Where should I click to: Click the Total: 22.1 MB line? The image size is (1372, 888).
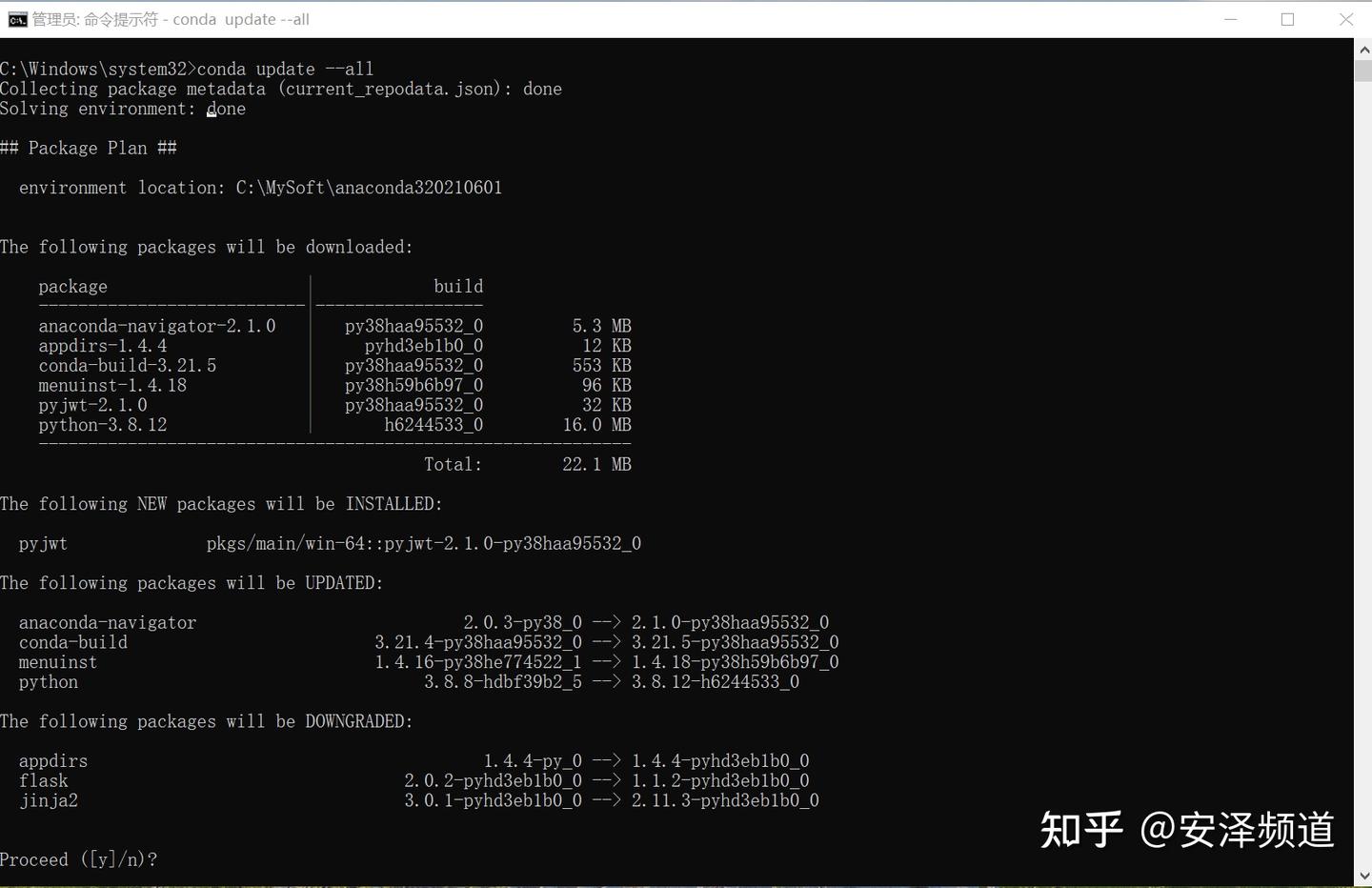pos(527,464)
